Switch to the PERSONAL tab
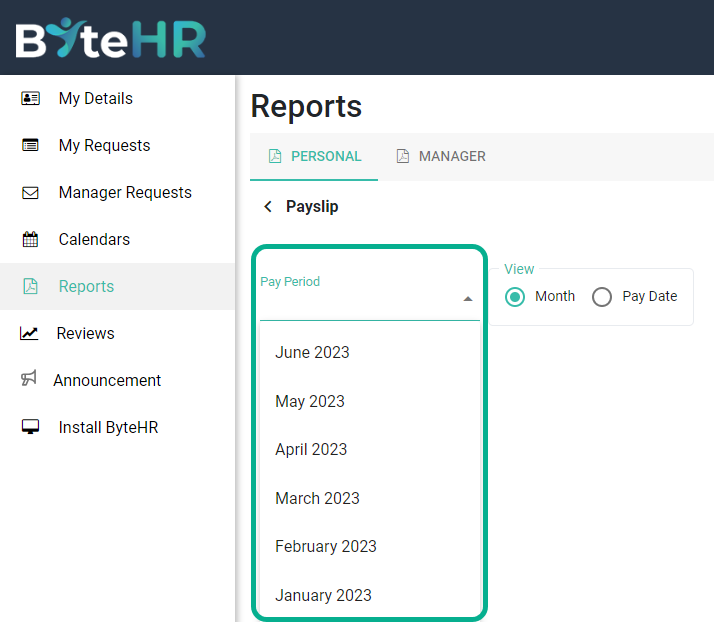714x622 pixels. (x=314, y=157)
